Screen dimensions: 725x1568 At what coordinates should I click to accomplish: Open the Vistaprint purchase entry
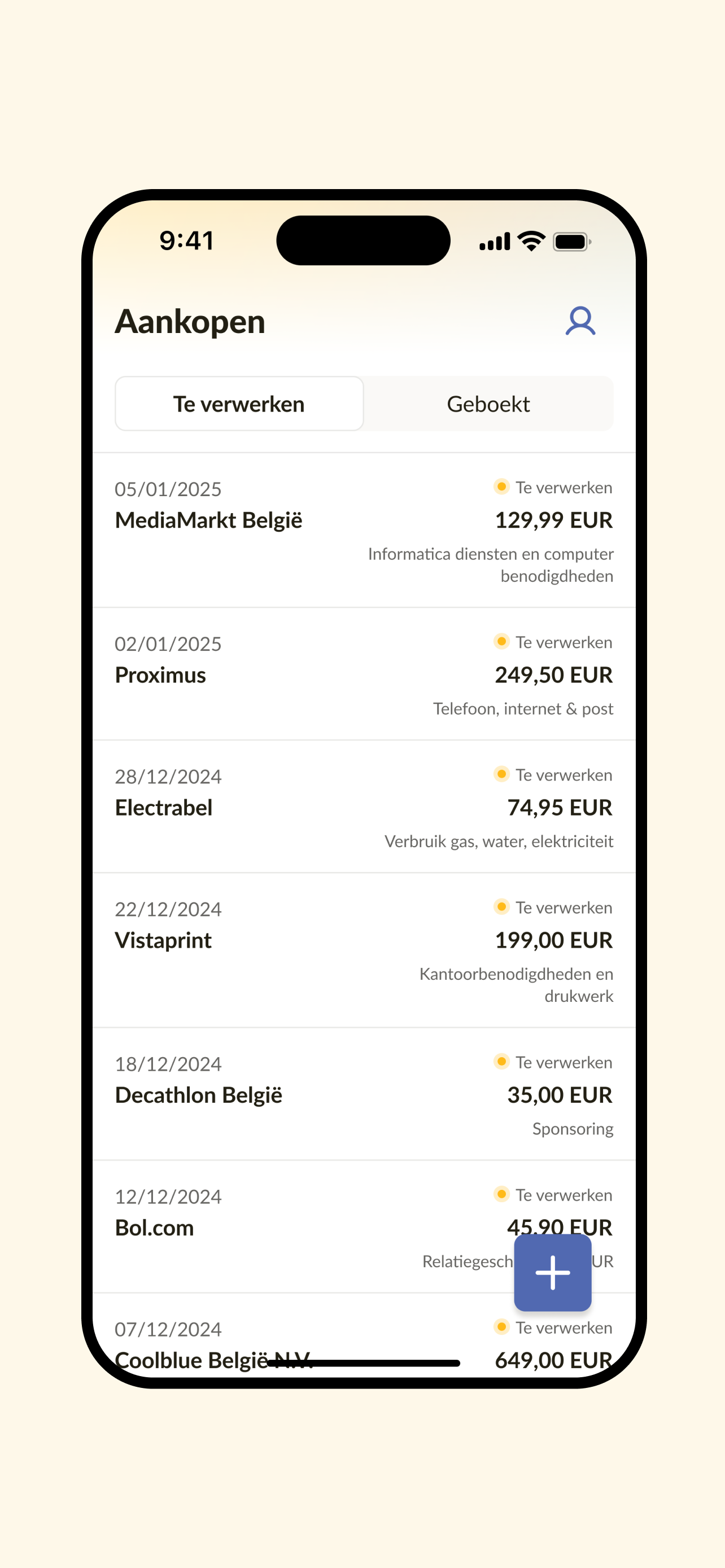click(x=364, y=950)
